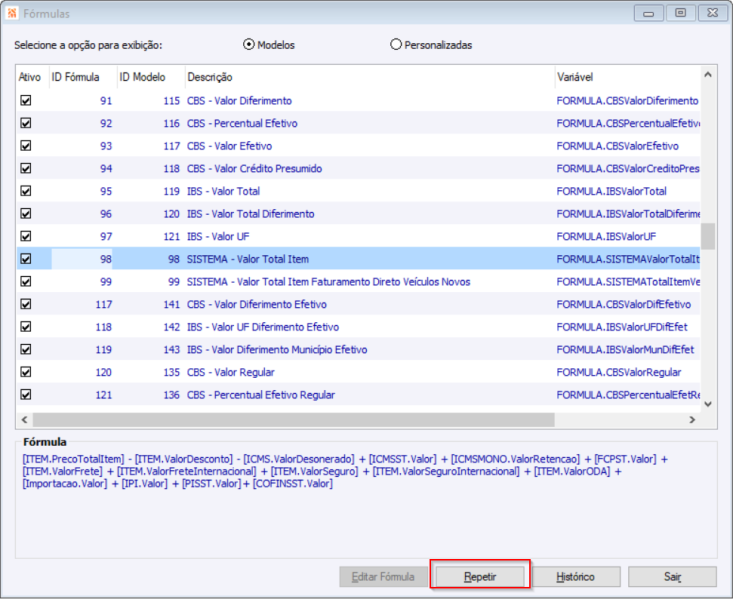Click the horizontal scroll right arrow

point(692,420)
